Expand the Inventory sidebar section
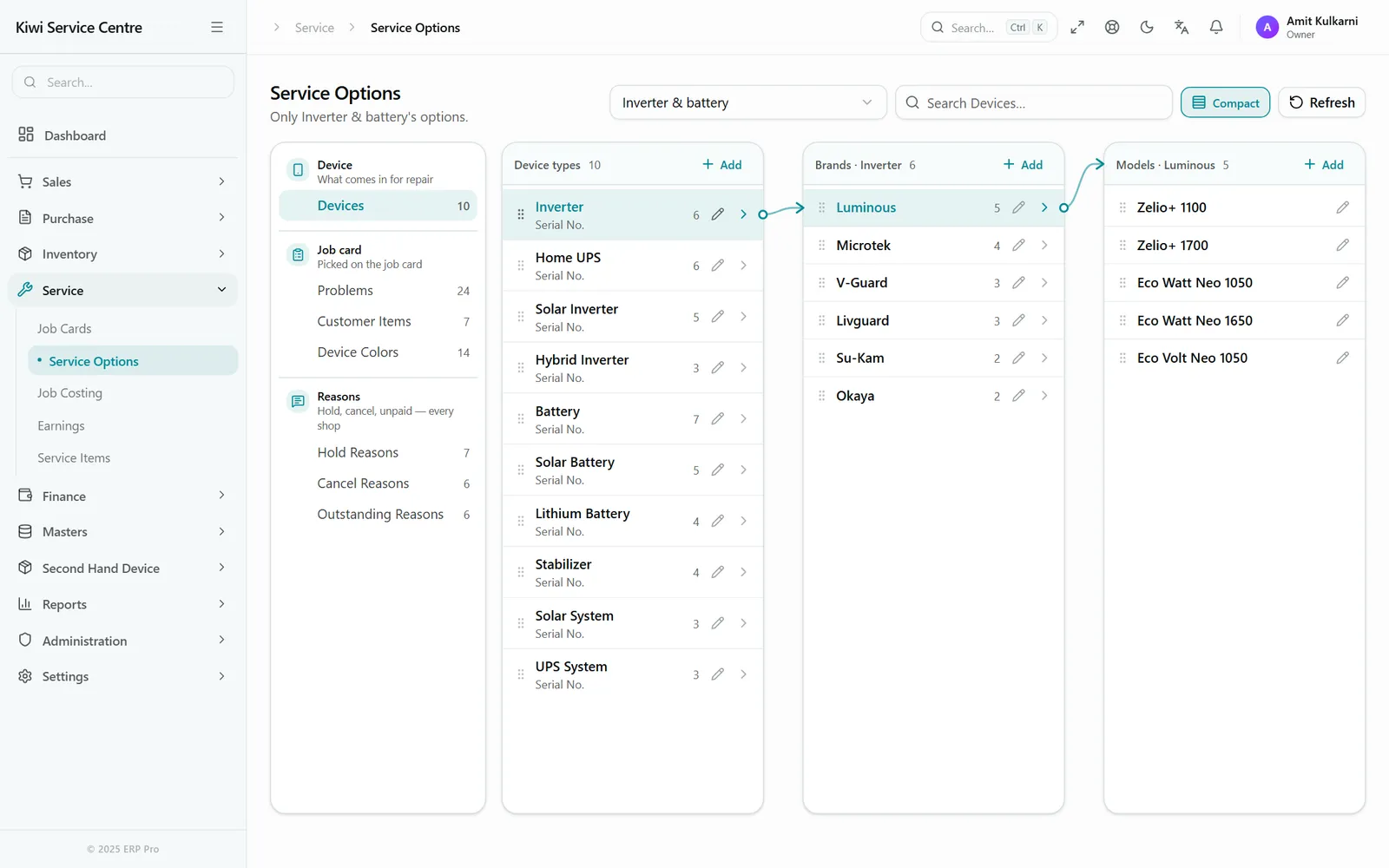Screen dimensions: 1389x868 pos(122,254)
